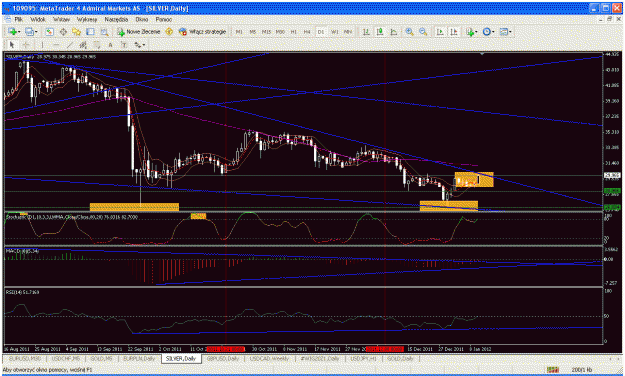The width and height of the screenshot is (625, 376).
Task: Switch to GOLD,M5 chart tab
Action: 101,359
